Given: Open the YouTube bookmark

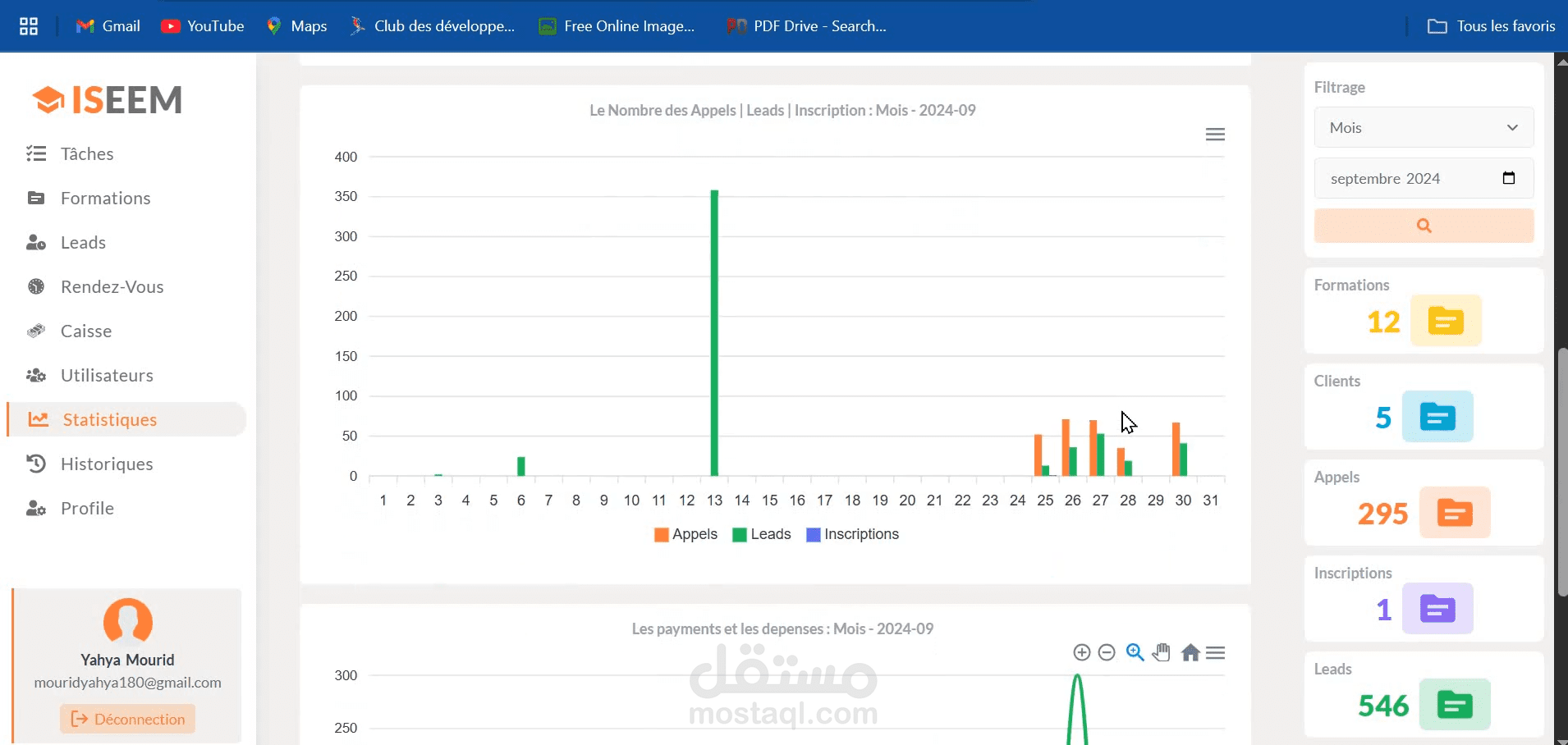Looking at the screenshot, I should (203, 26).
